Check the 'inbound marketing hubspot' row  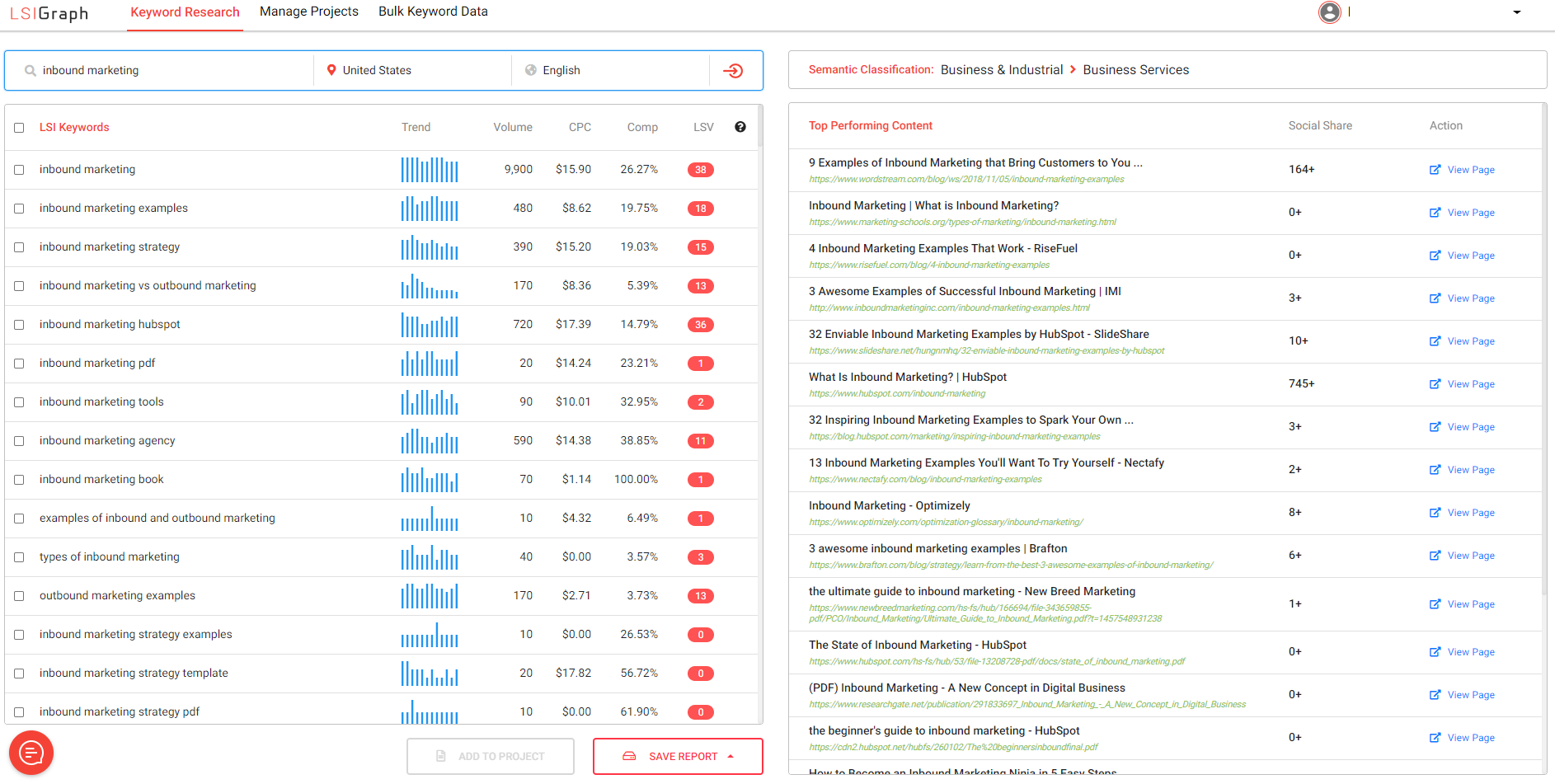click(x=19, y=325)
